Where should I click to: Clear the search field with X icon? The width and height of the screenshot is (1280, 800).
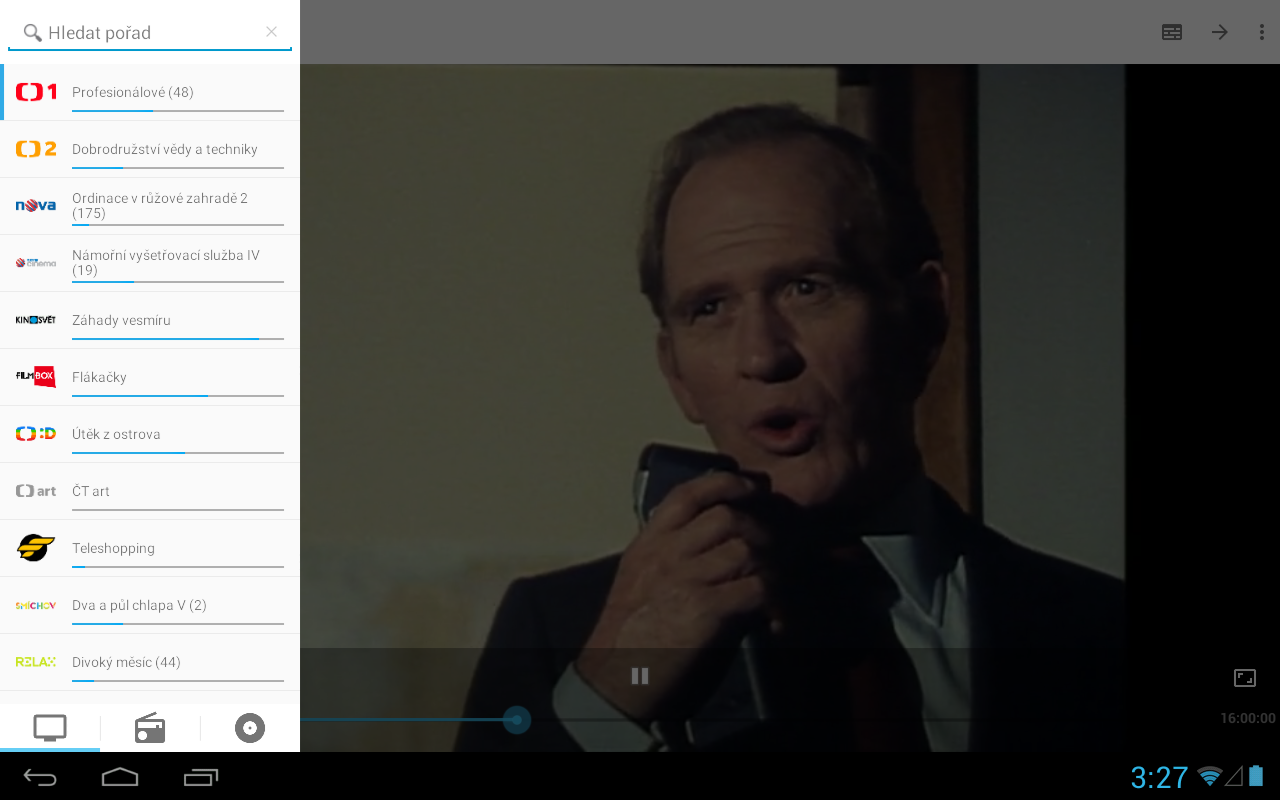click(x=271, y=32)
